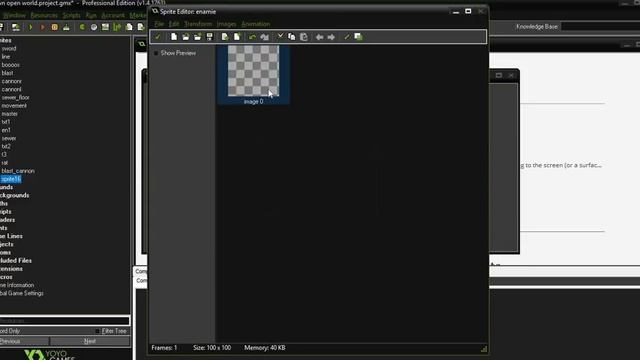Click 'Size: 100 x 100' status text
640x360 pixels.
click(212, 348)
